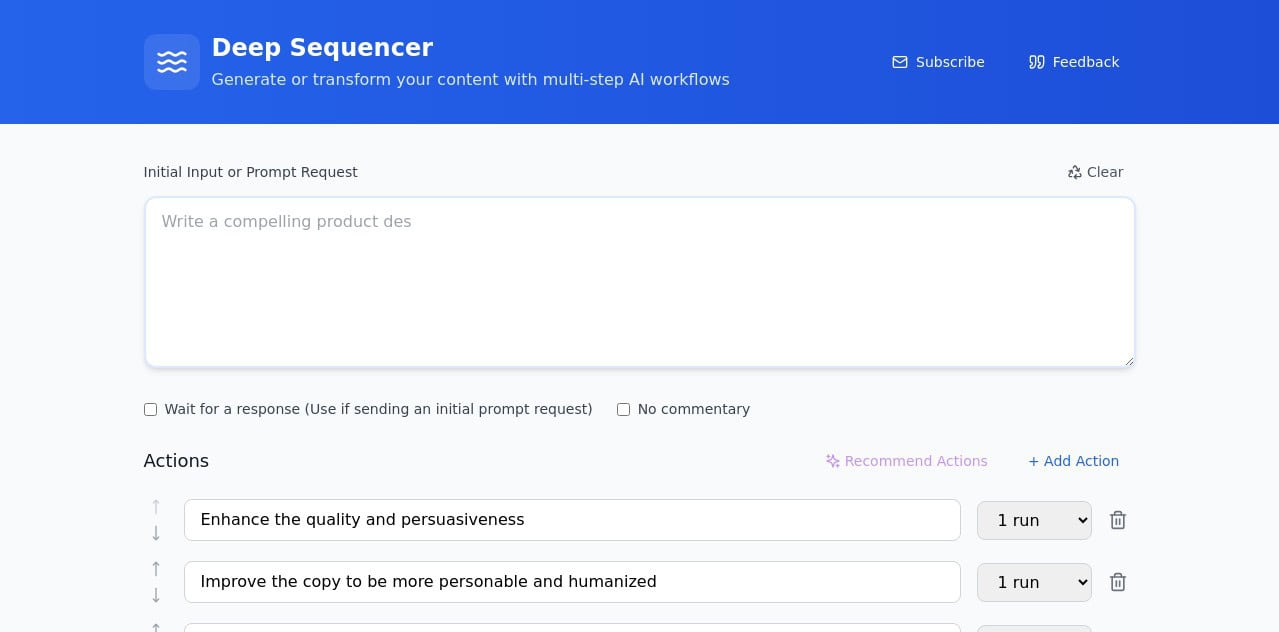Click the branch icon next to Clear

coord(1075,172)
